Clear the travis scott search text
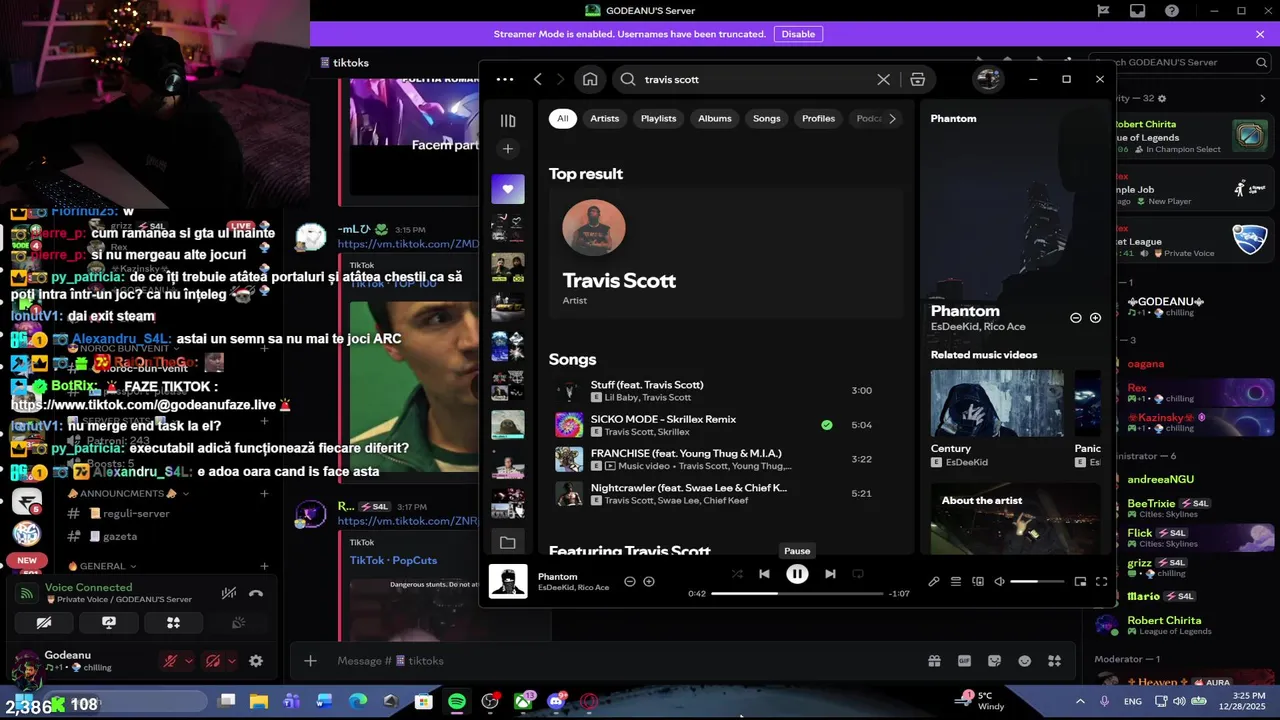 pos(883,79)
